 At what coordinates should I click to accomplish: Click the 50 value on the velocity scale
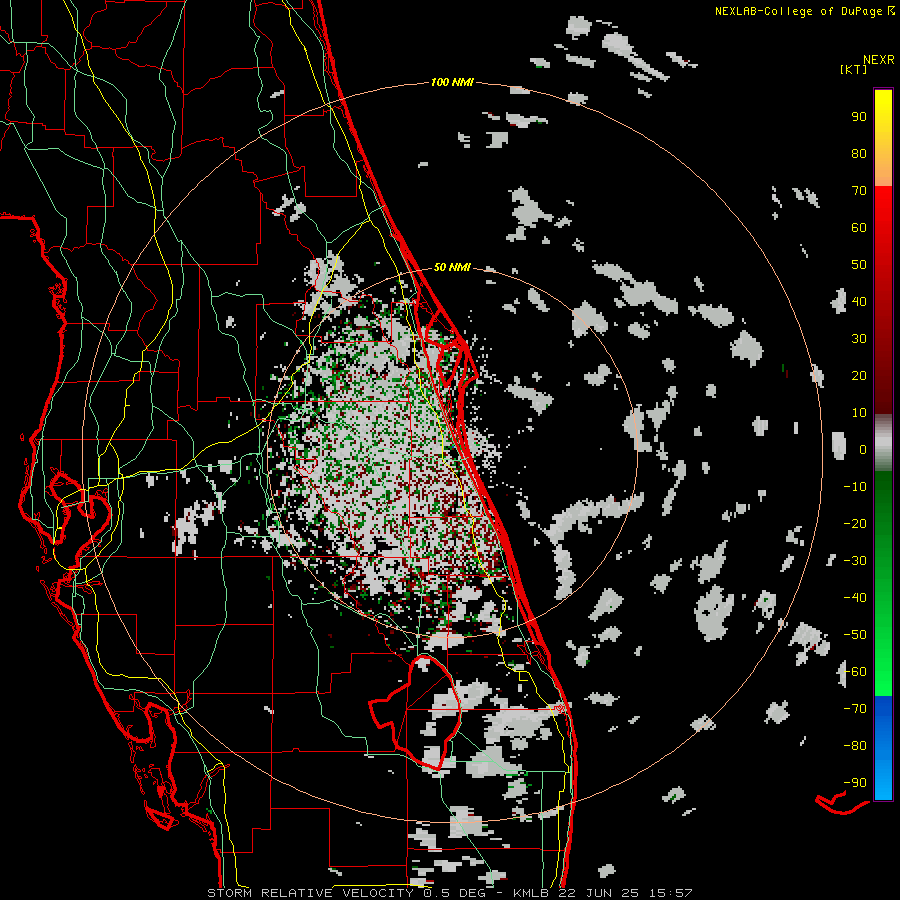click(x=859, y=265)
